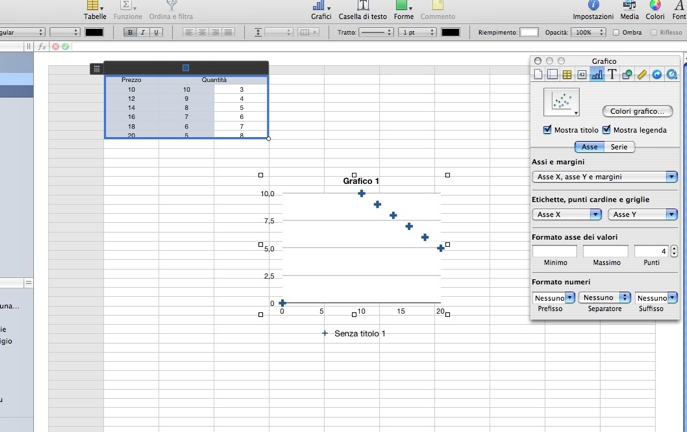Viewport: 687px width, 432px height.
Task: Switch to Cells format inspector tab
Action: click(582, 74)
